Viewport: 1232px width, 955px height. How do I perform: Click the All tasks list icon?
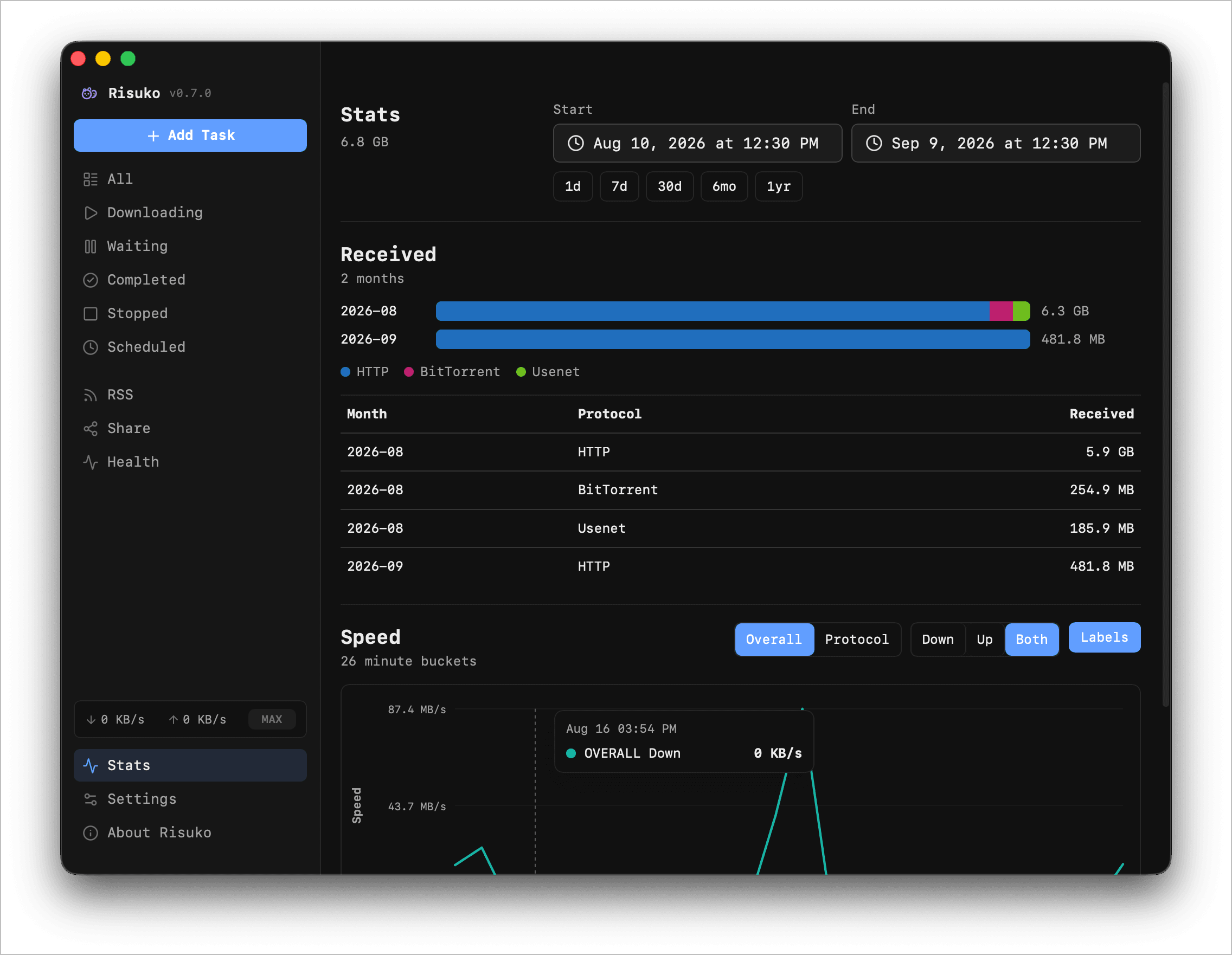90,179
